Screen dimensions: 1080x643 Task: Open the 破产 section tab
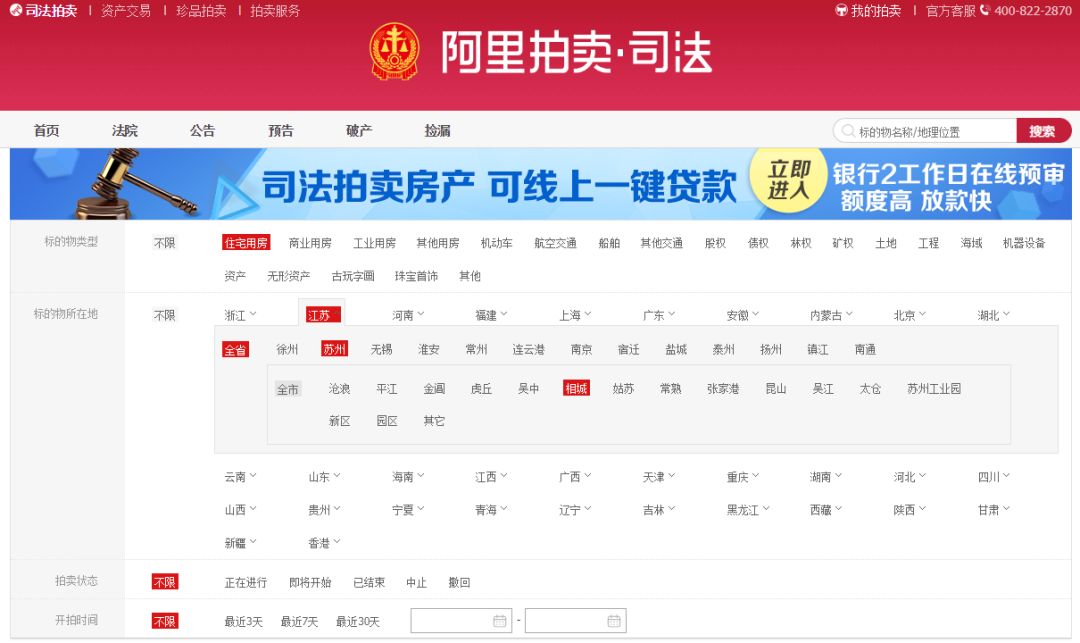pyautogui.click(x=357, y=130)
